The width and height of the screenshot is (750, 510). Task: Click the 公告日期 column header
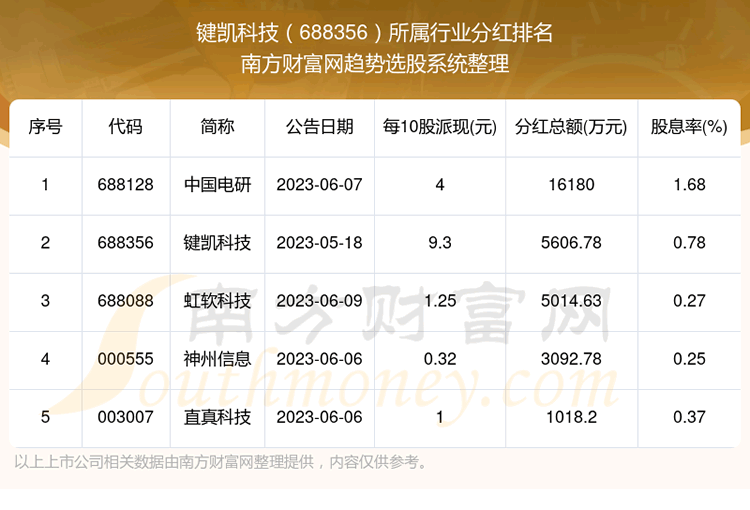[x=320, y=127]
